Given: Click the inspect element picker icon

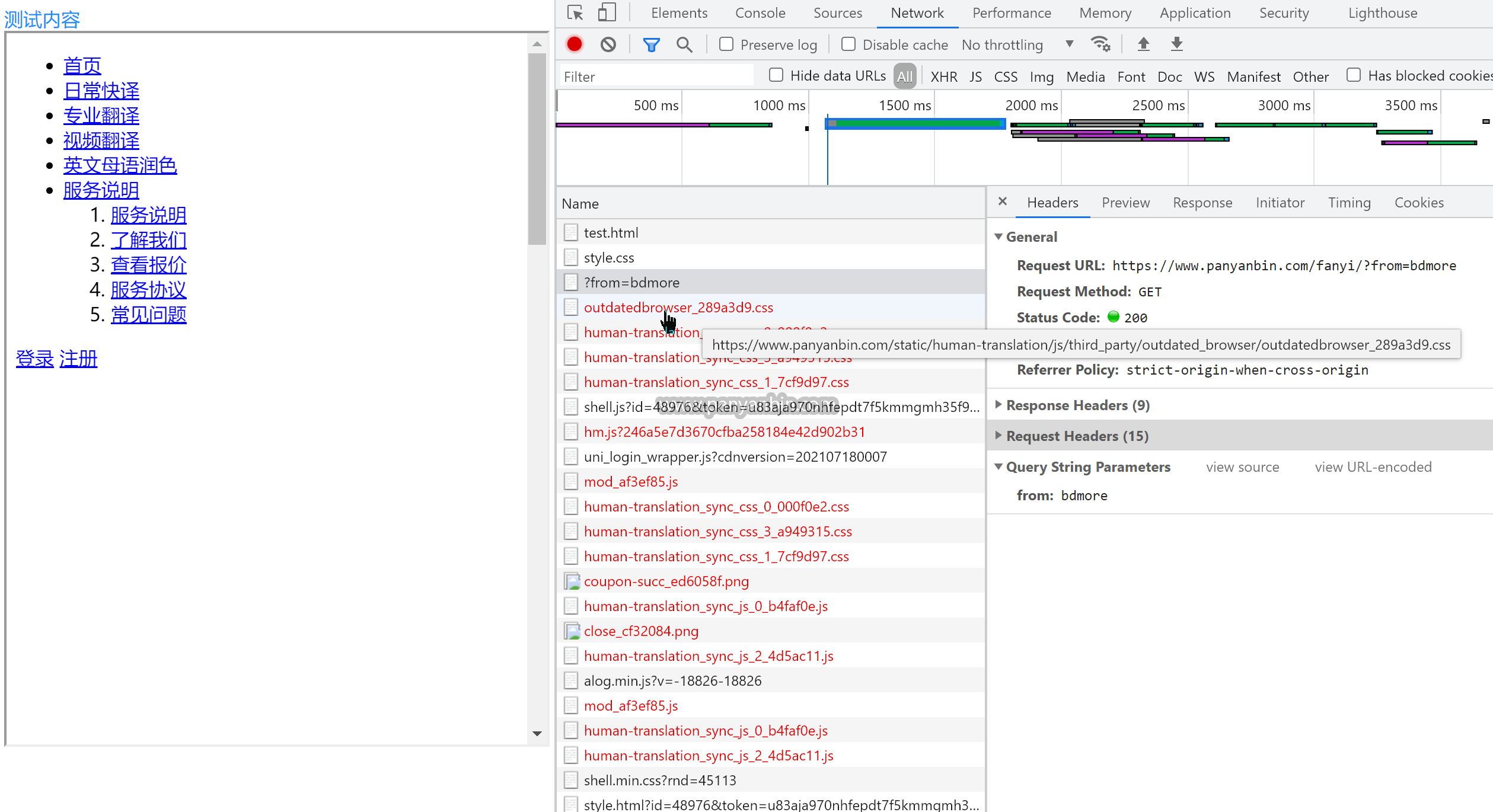Looking at the screenshot, I should pos(575,12).
